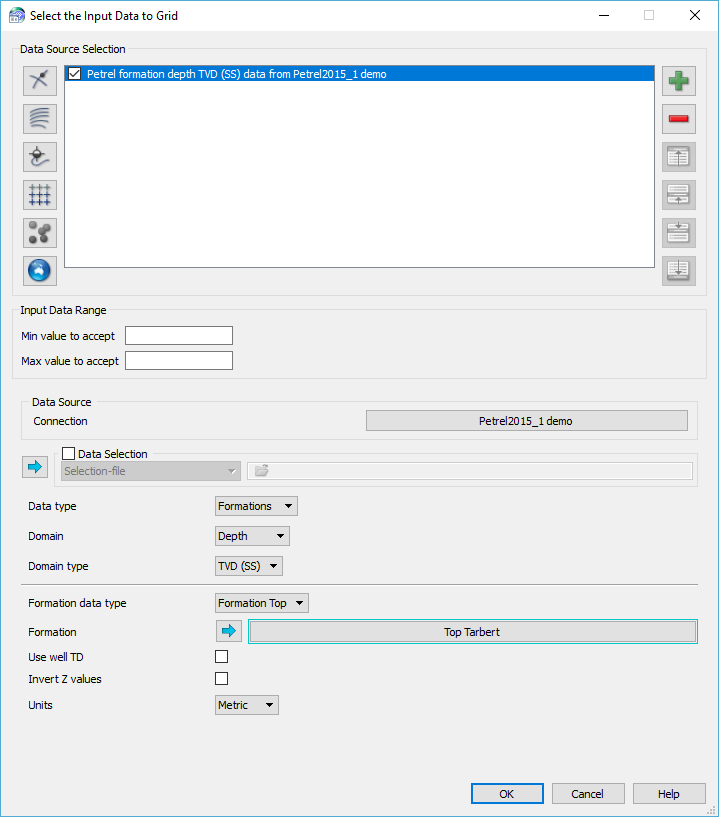The image size is (719, 817).
Task: Open the Units Metric dropdown
Action: (x=247, y=705)
